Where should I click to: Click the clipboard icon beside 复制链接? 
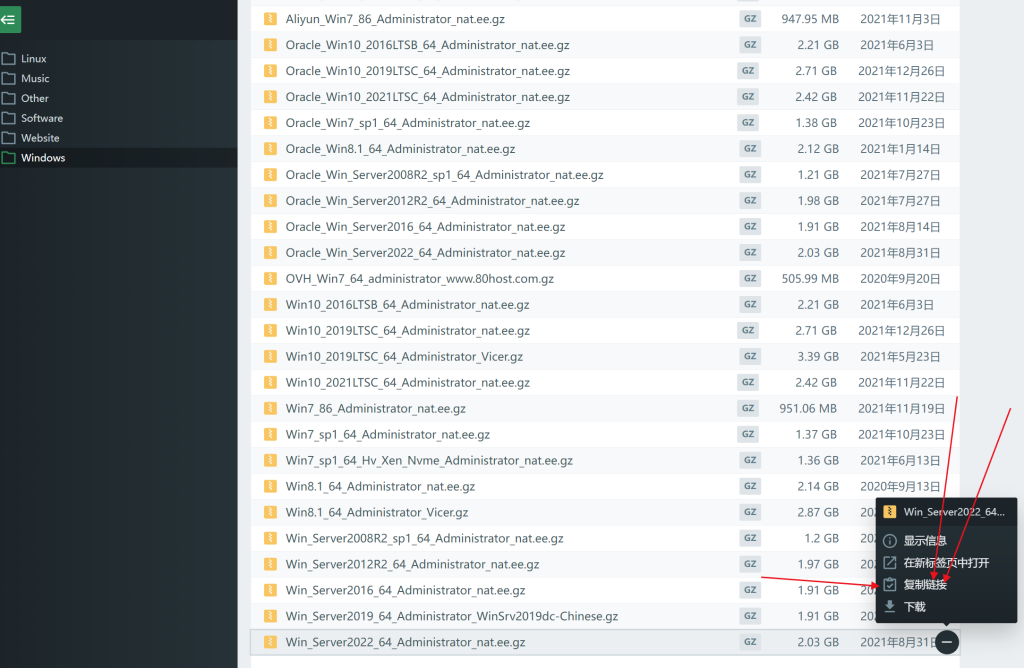[889, 584]
